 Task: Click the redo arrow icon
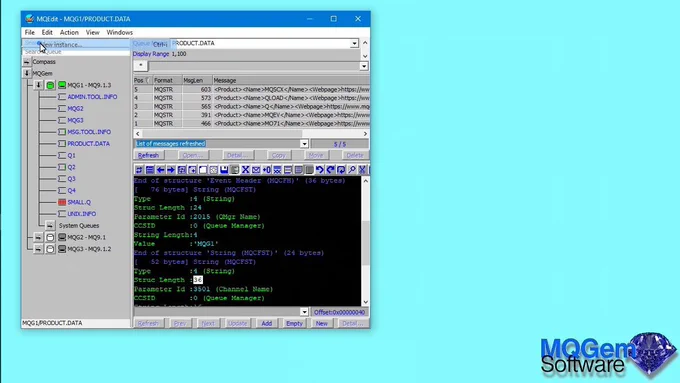(330, 170)
